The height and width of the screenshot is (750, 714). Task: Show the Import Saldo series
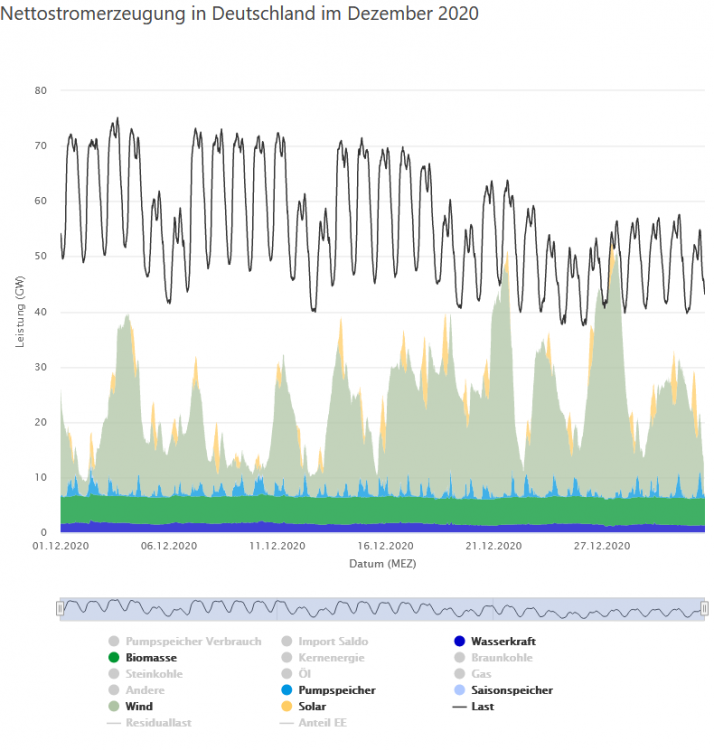pyautogui.click(x=333, y=641)
